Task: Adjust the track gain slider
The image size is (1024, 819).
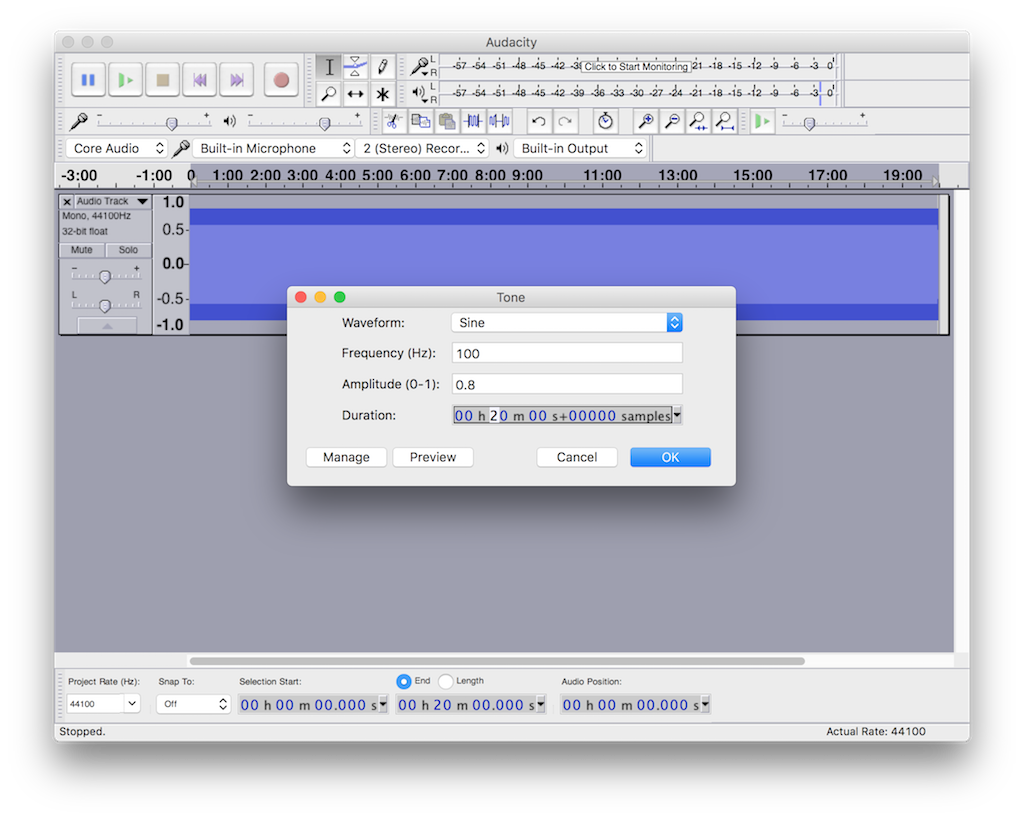Action: tap(105, 276)
